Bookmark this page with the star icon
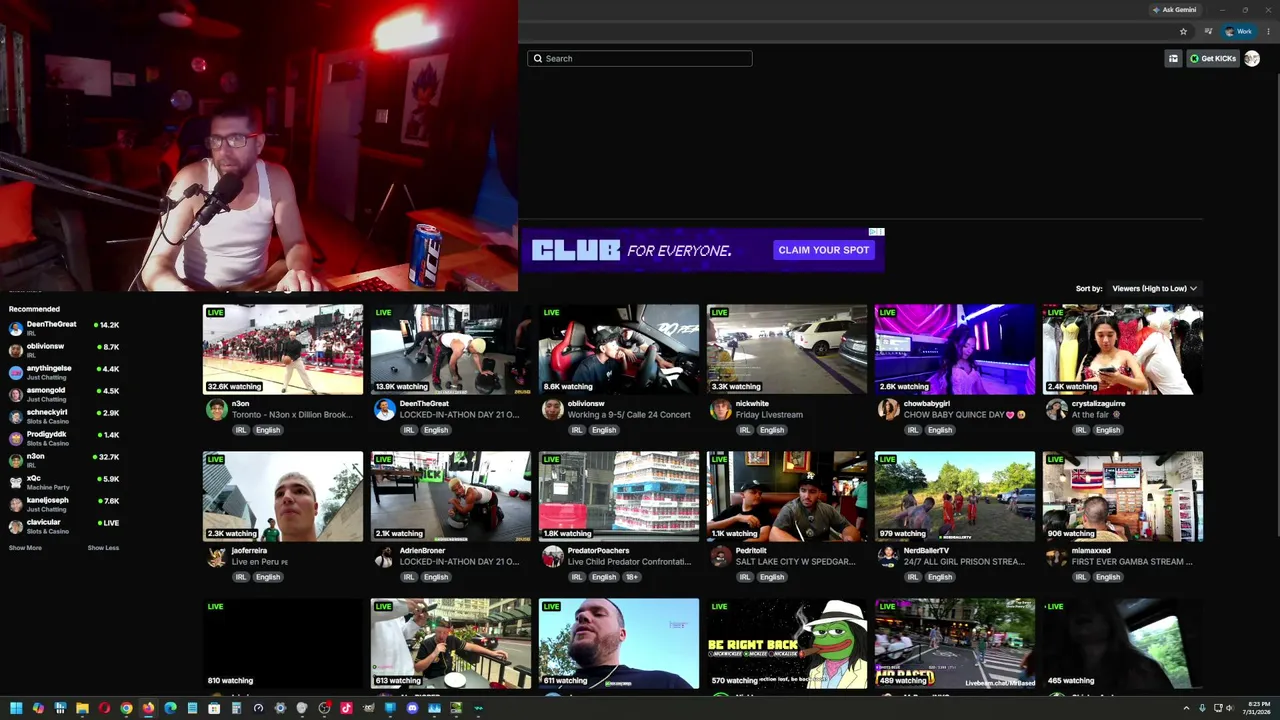Viewport: 1280px width, 720px height. (x=1183, y=32)
